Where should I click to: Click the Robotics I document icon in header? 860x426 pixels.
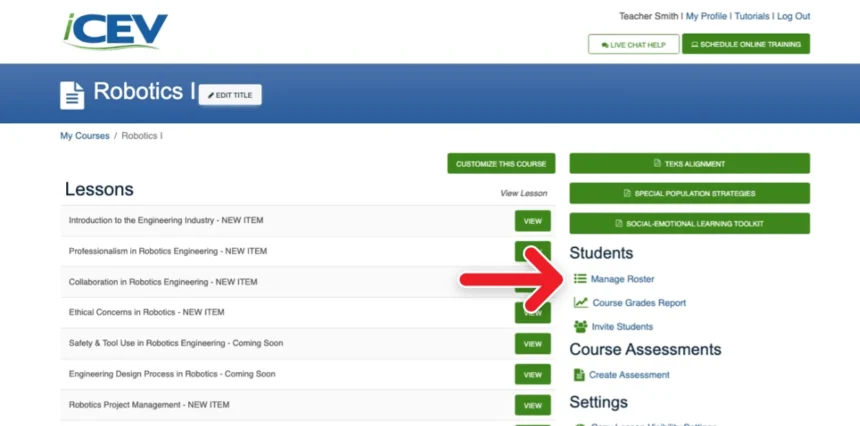[72, 95]
